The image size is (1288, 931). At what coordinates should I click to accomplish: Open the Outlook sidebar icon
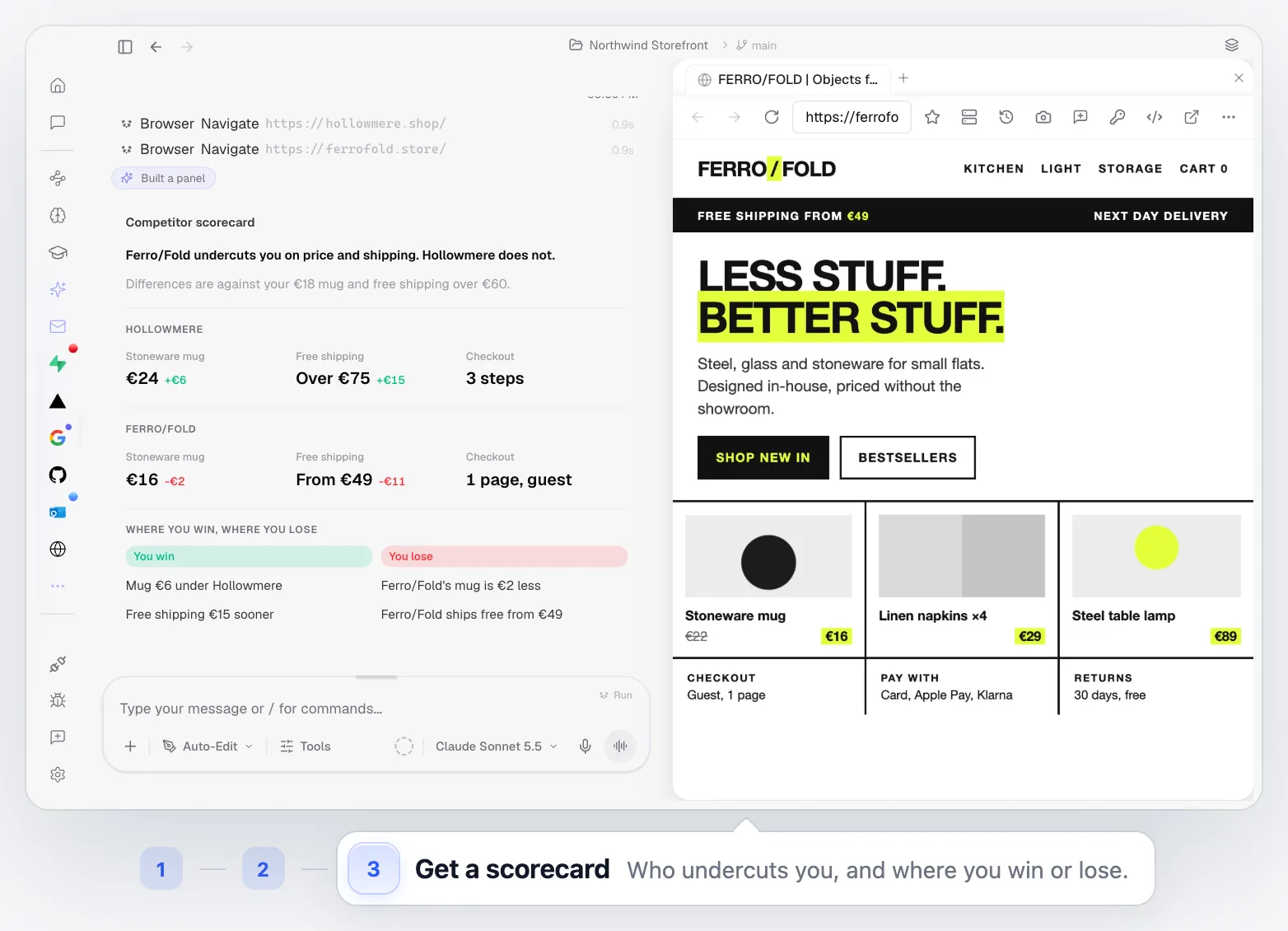click(x=58, y=512)
